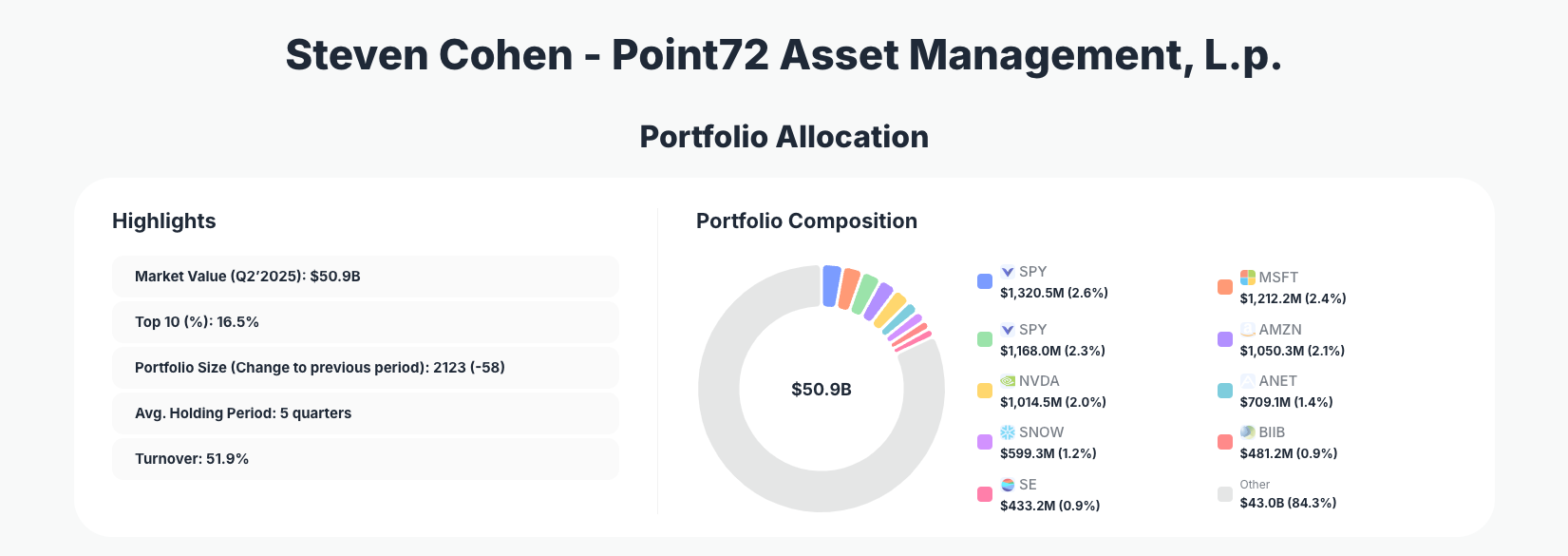Select the gray Other legend color square
Screen dimensions: 1568x556
tap(1225, 494)
